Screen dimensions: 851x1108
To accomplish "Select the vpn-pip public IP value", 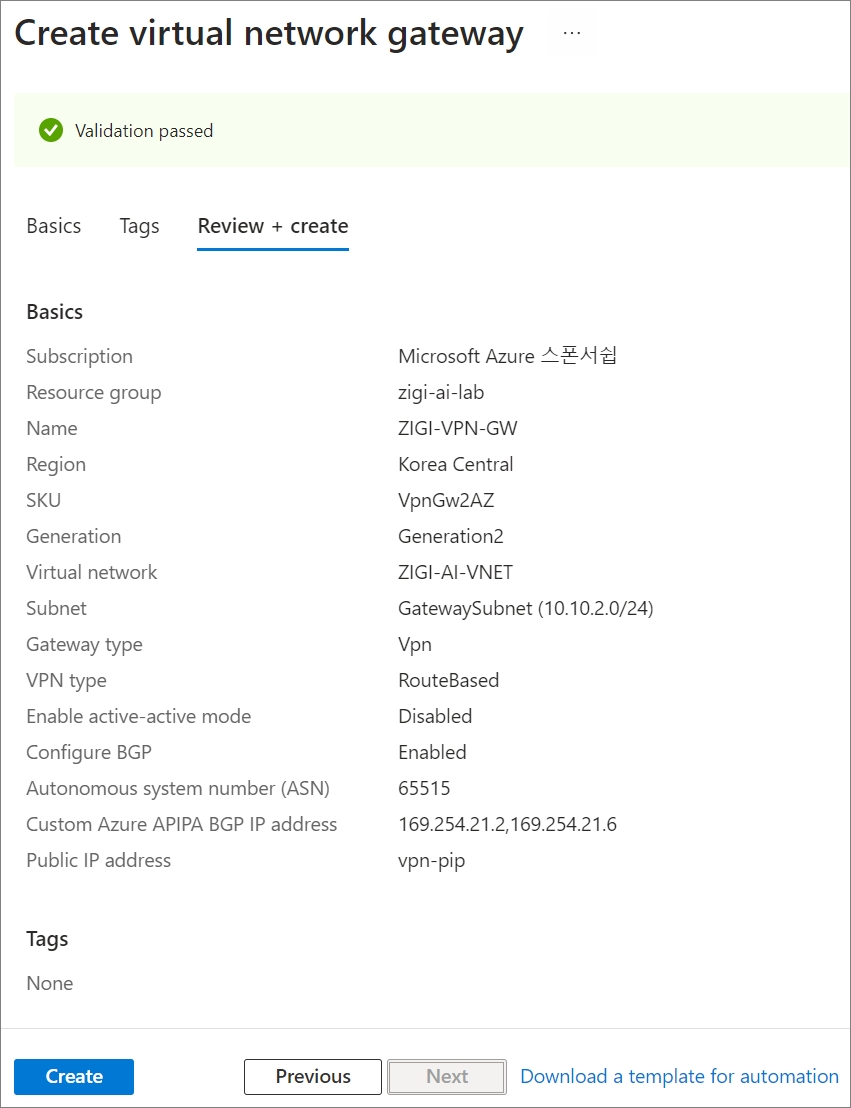I will click(432, 861).
